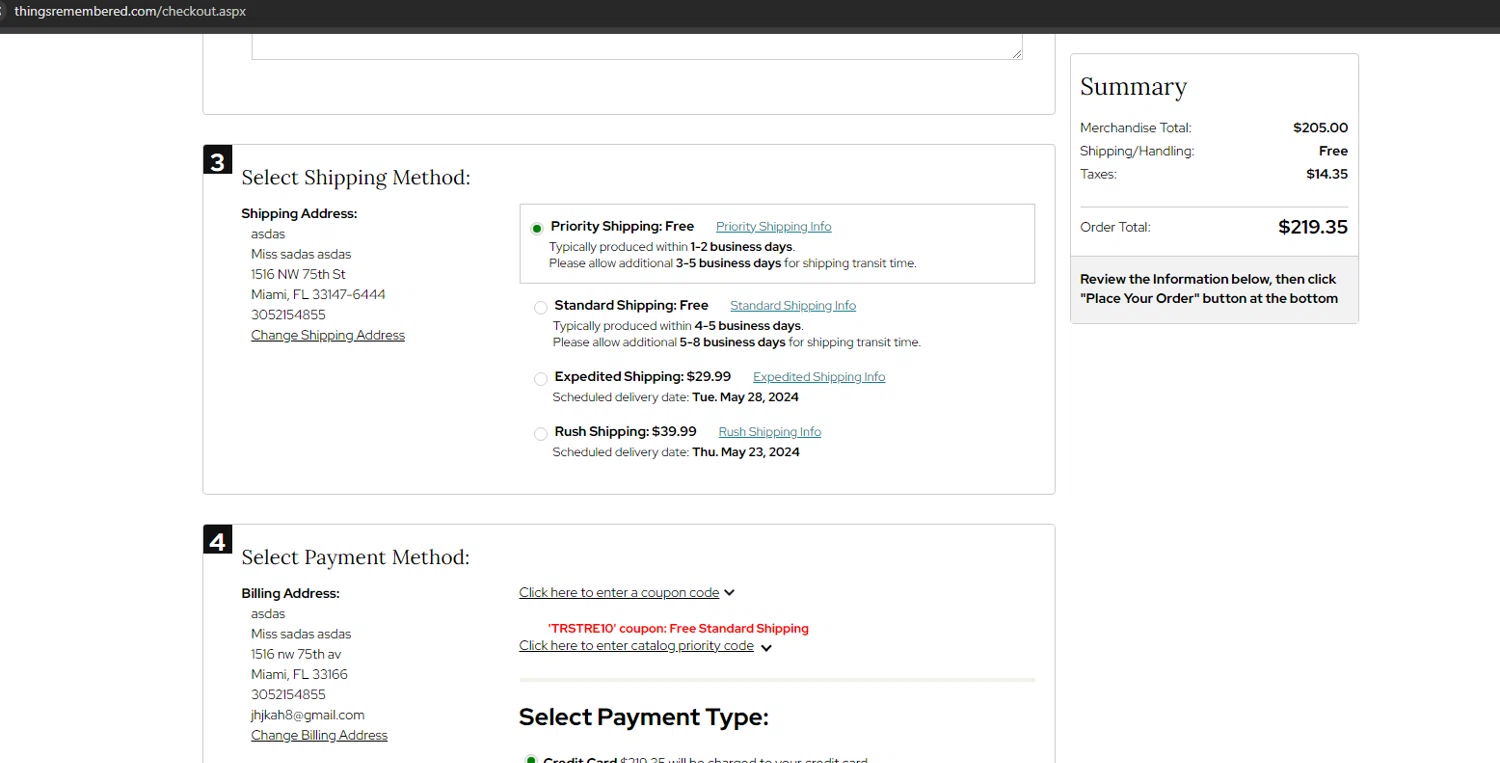Click the textarea resize handle
Image resolution: width=1500 pixels, height=763 pixels.
[1017, 53]
